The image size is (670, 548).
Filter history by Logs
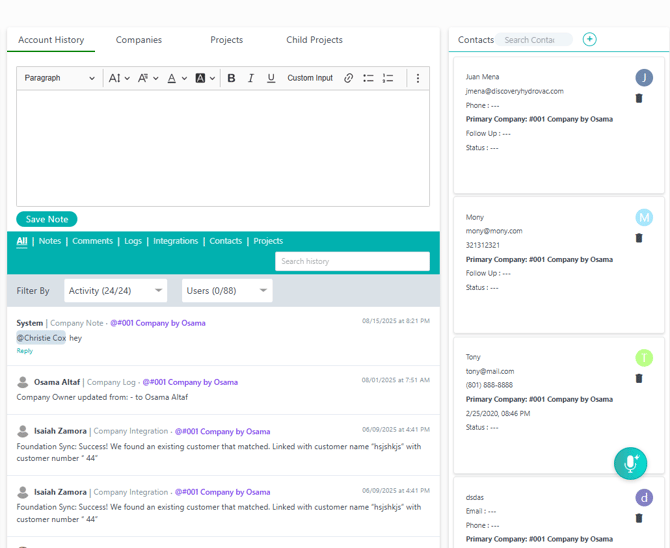tap(133, 241)
